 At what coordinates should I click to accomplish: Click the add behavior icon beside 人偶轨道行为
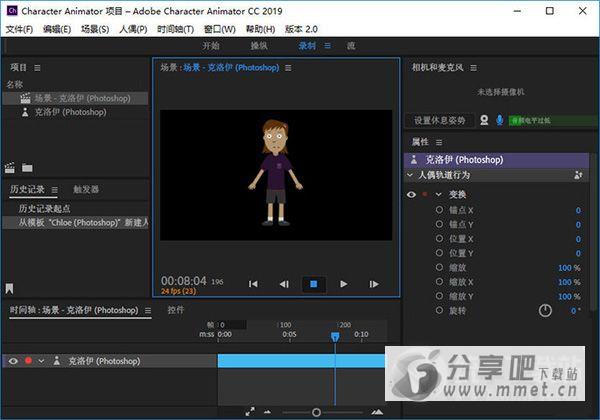tap(578, 175)
